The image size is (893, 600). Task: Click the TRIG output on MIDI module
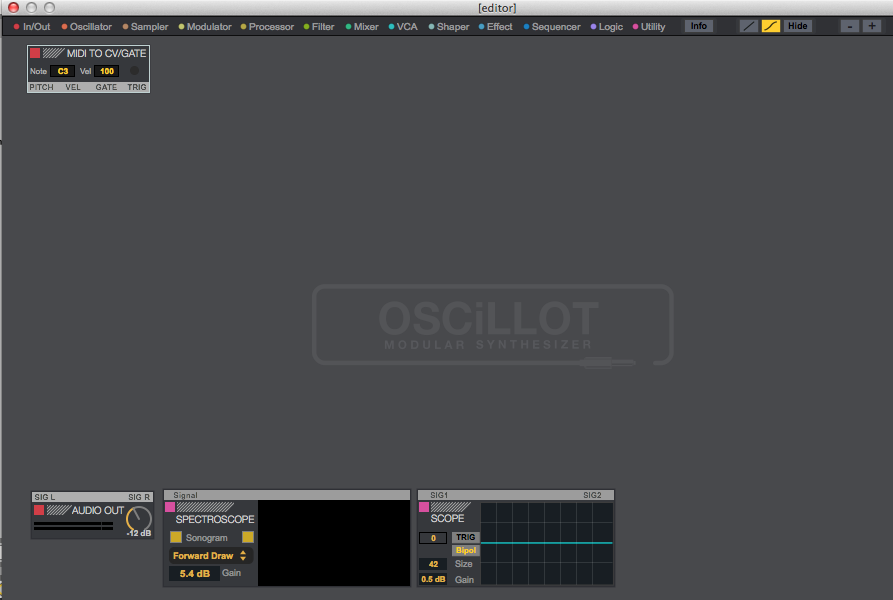(x=137, y=87)
